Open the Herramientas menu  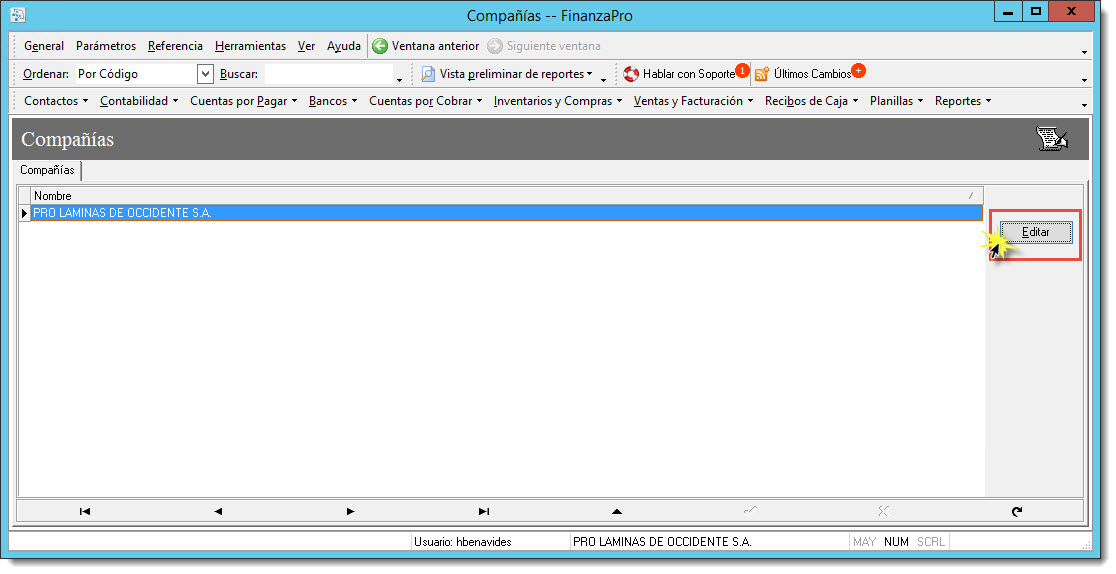[x=251, y=46]
